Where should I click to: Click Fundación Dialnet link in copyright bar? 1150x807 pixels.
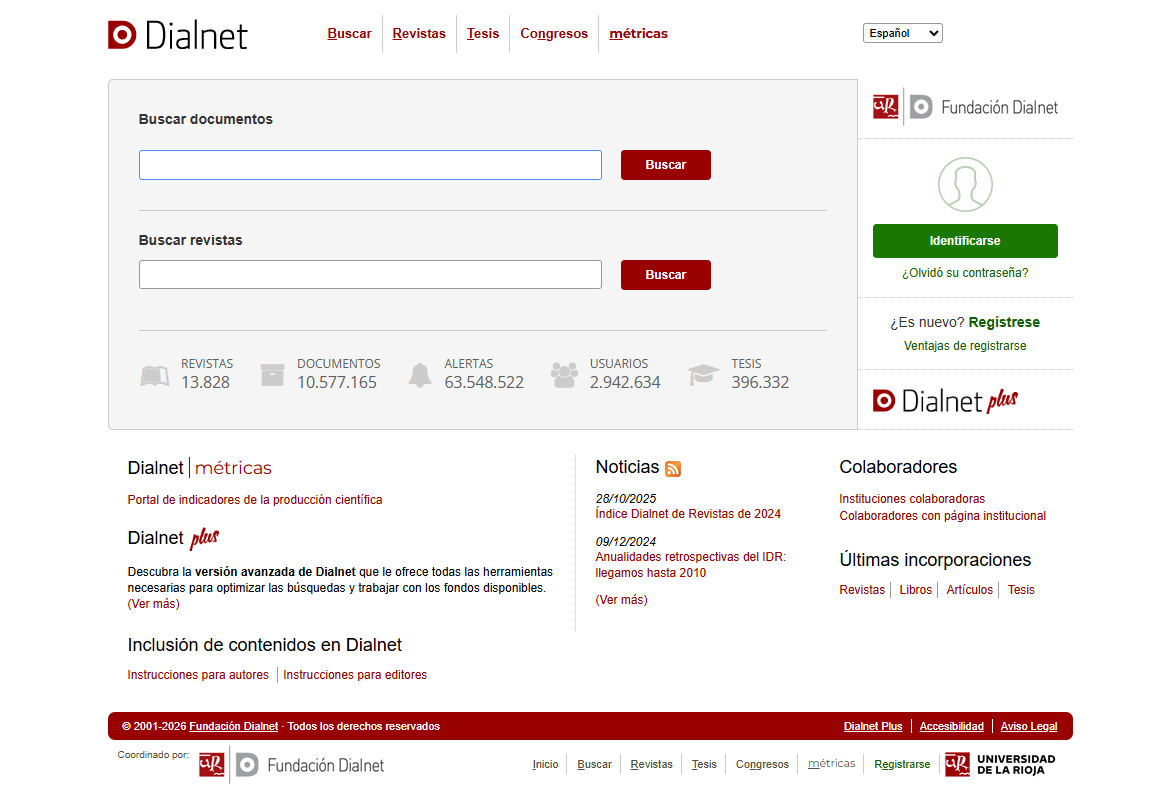(233, 726)
